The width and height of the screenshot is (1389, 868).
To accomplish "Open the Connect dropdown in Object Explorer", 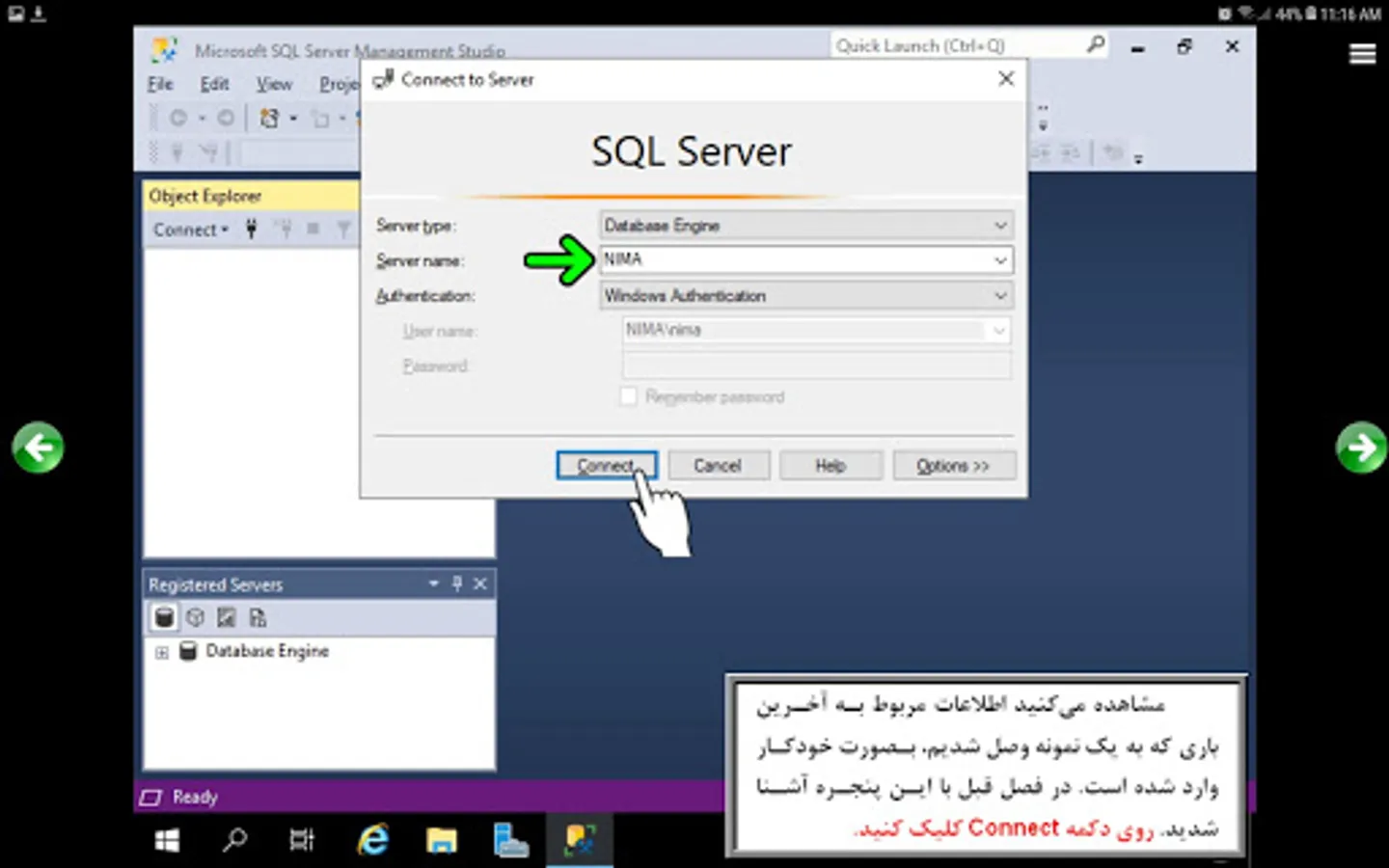I will tap(191, 230).
